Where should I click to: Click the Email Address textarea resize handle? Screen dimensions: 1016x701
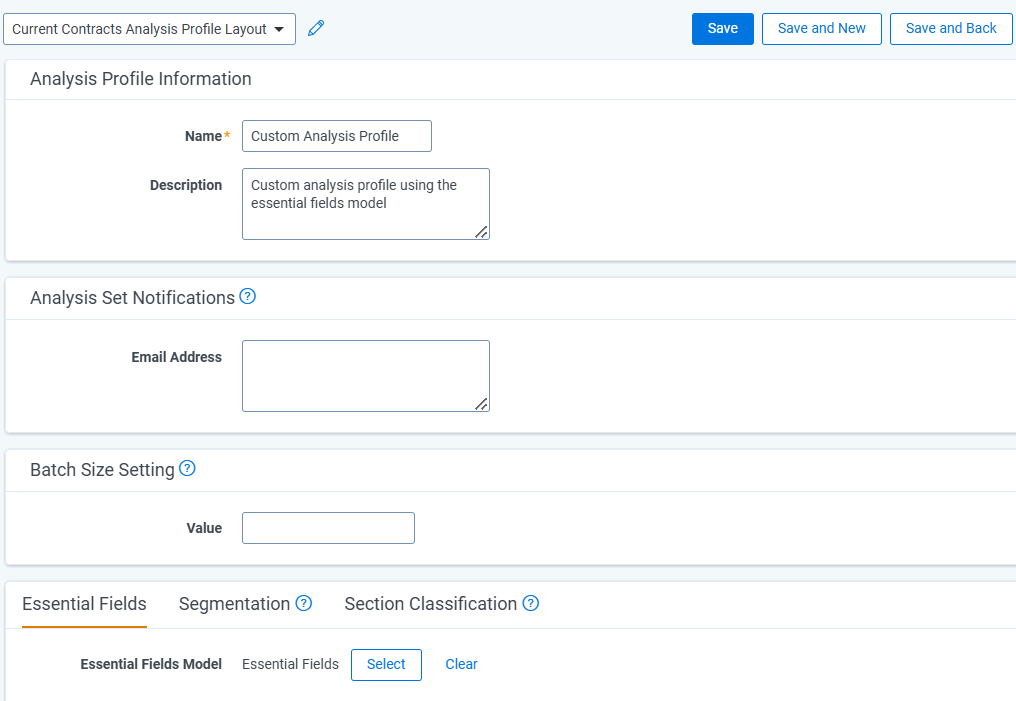pyautogui.click(x=481, y=404)
